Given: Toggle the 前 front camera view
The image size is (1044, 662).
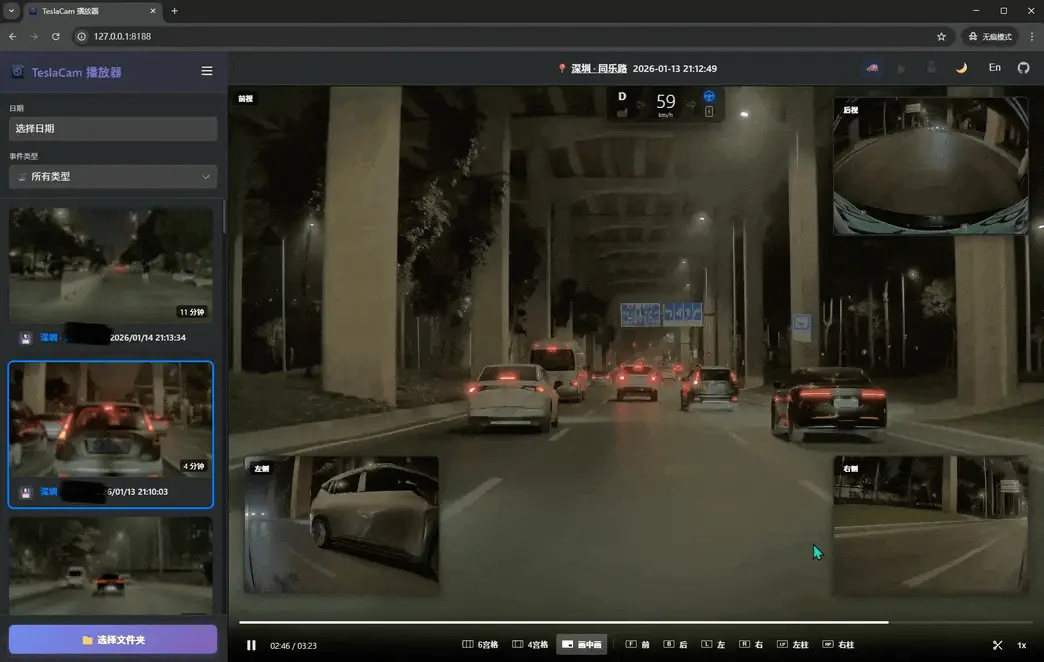Looking at the screenshot, I should [x=636, y=644].
